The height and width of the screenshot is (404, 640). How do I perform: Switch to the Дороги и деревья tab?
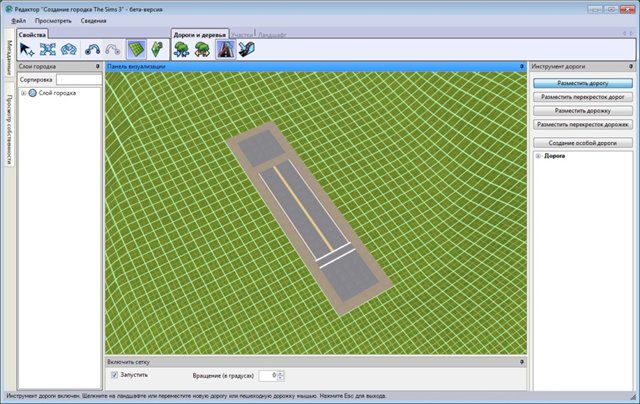pos(199,34)
